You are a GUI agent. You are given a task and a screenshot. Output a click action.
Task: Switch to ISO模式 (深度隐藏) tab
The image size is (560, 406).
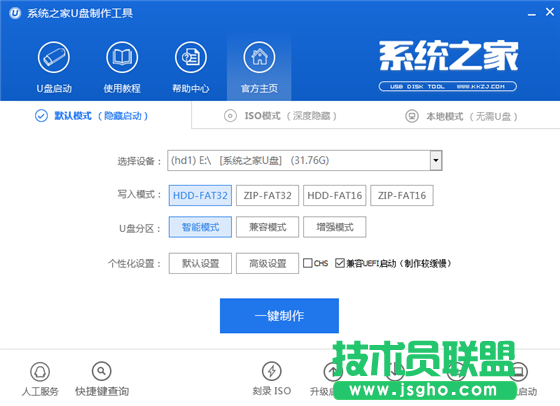(x=280, y=116)
